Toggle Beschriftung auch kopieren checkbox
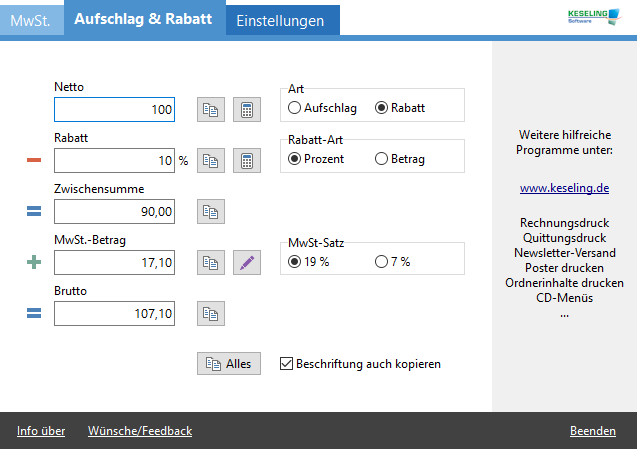The image size is (637, 449). tap(286, 364)
